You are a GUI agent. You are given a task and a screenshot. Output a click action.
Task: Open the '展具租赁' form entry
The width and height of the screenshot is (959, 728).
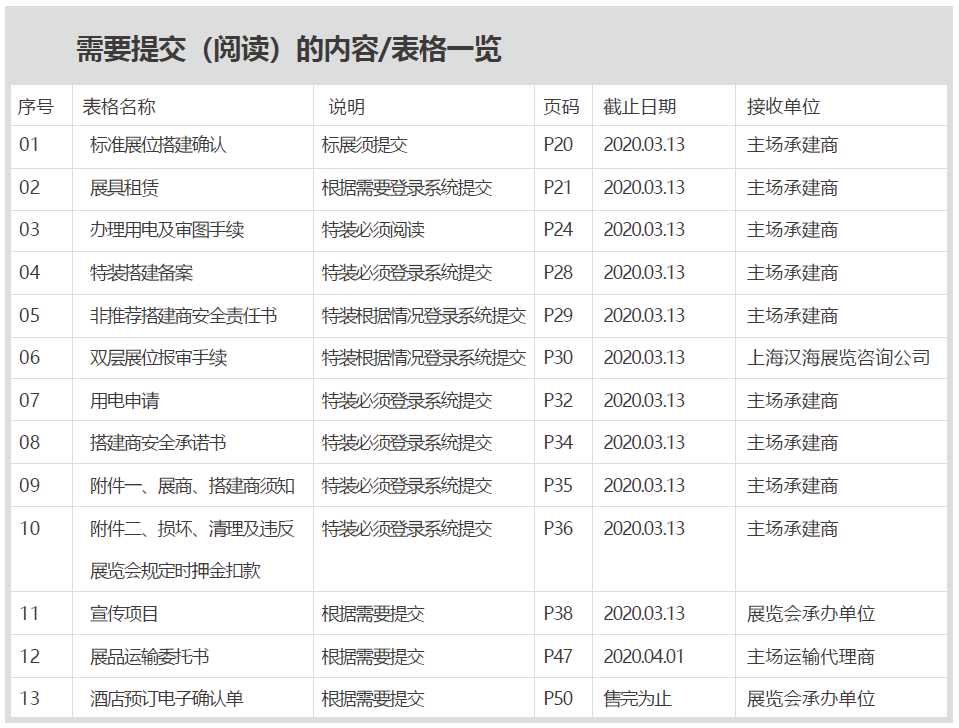(x=124, y=188)
